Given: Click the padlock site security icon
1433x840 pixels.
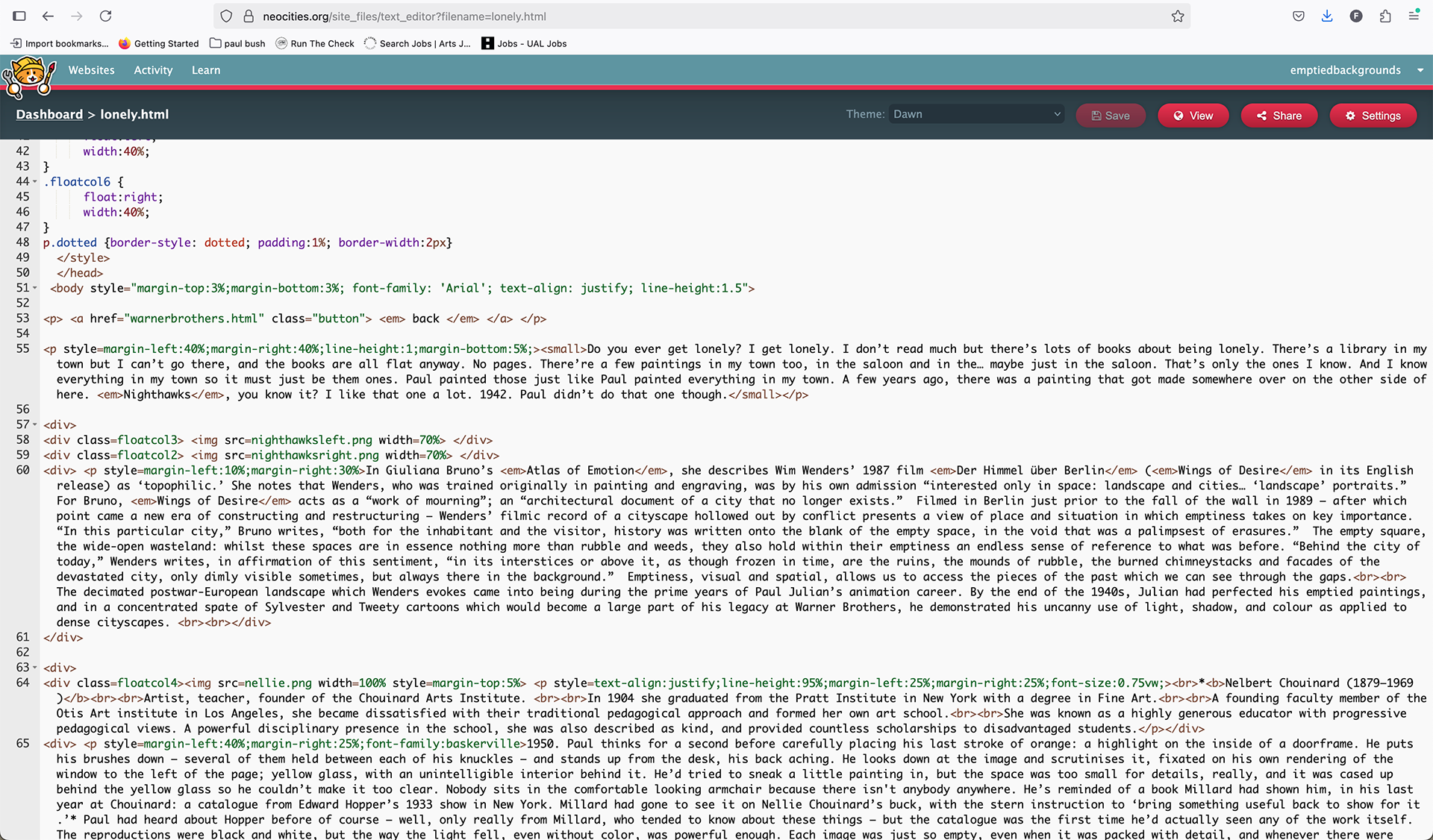Looking at the screenshot, I should [249, 16].
